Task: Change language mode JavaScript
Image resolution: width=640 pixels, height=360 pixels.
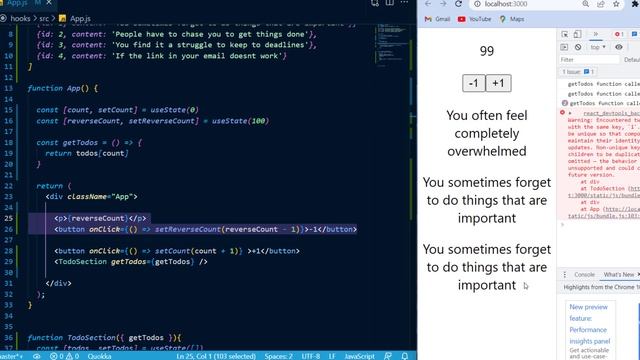Action: click(x=359, y=356)
